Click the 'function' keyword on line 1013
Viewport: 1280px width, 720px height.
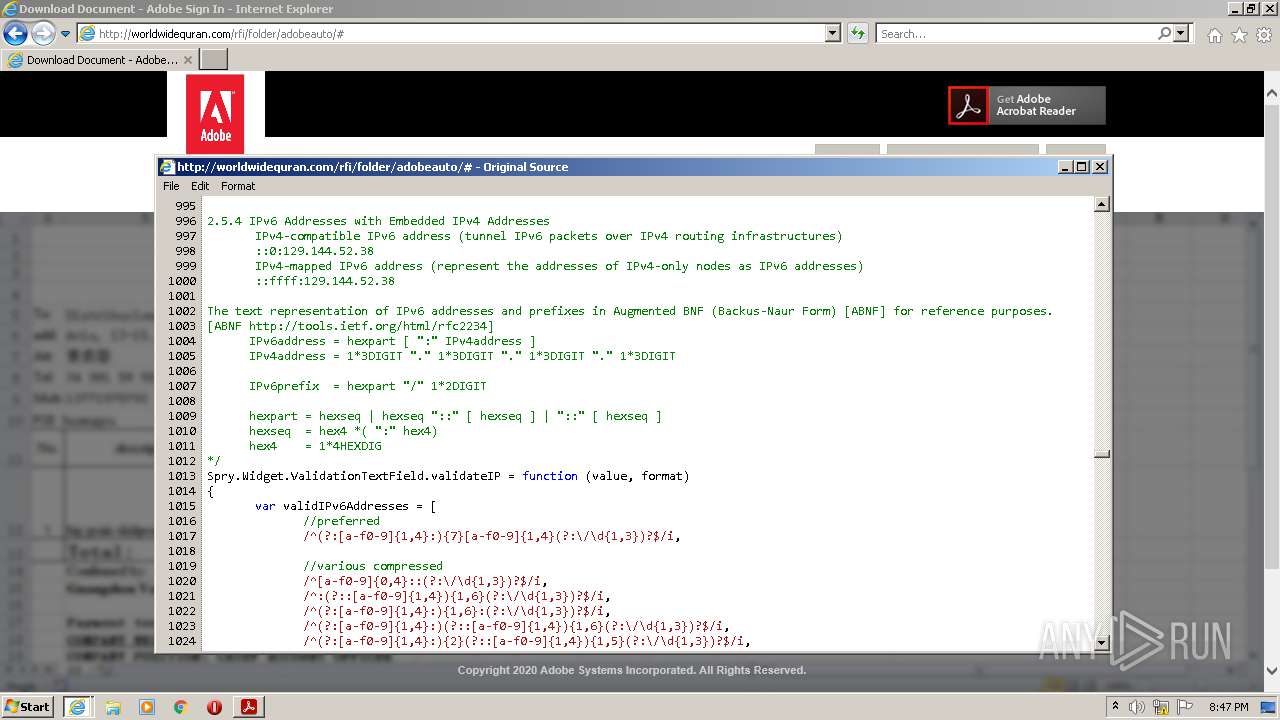coord(550,476)
